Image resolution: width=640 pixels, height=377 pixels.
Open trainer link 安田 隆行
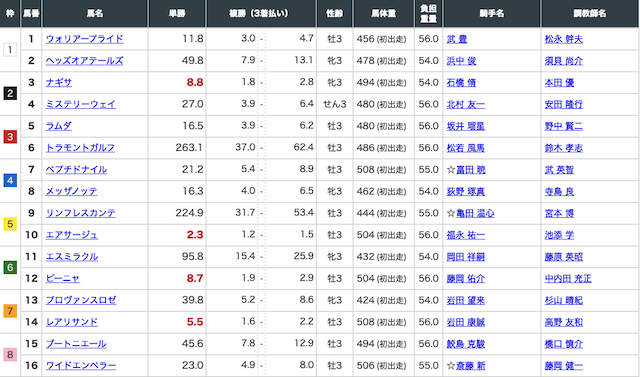click(564, 104)
